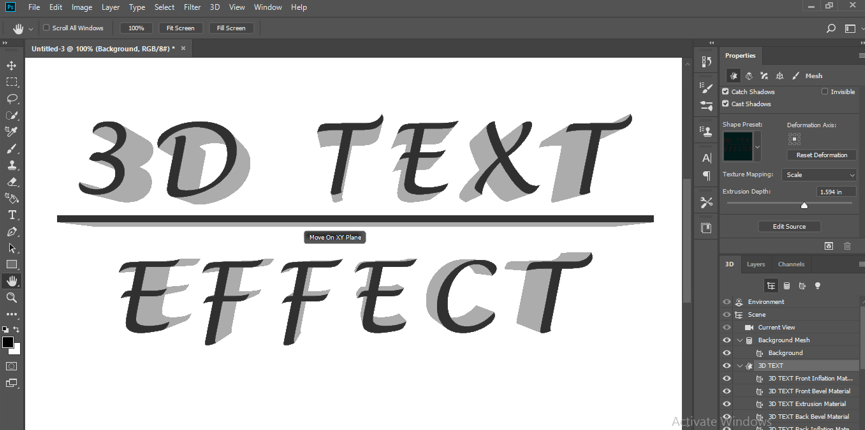Collapse the 3D TEXT tree node
This screenshot has width=865, height=430.
pos(740,365)
